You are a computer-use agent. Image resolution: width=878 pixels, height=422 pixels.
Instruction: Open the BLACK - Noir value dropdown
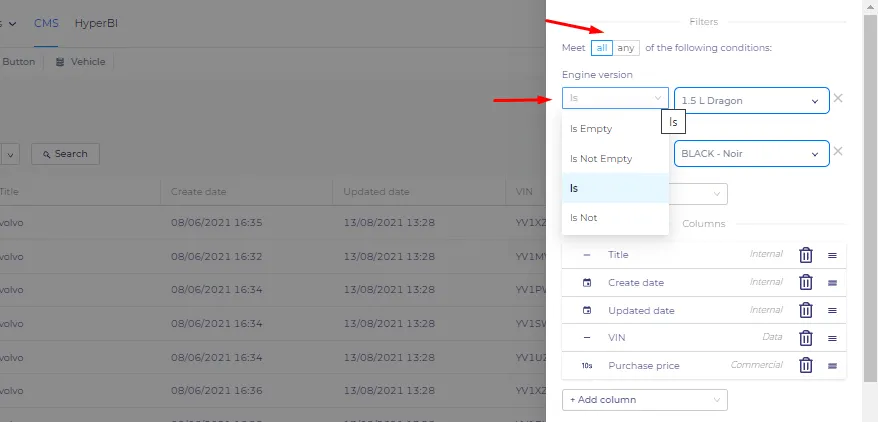tap(751, 153)
